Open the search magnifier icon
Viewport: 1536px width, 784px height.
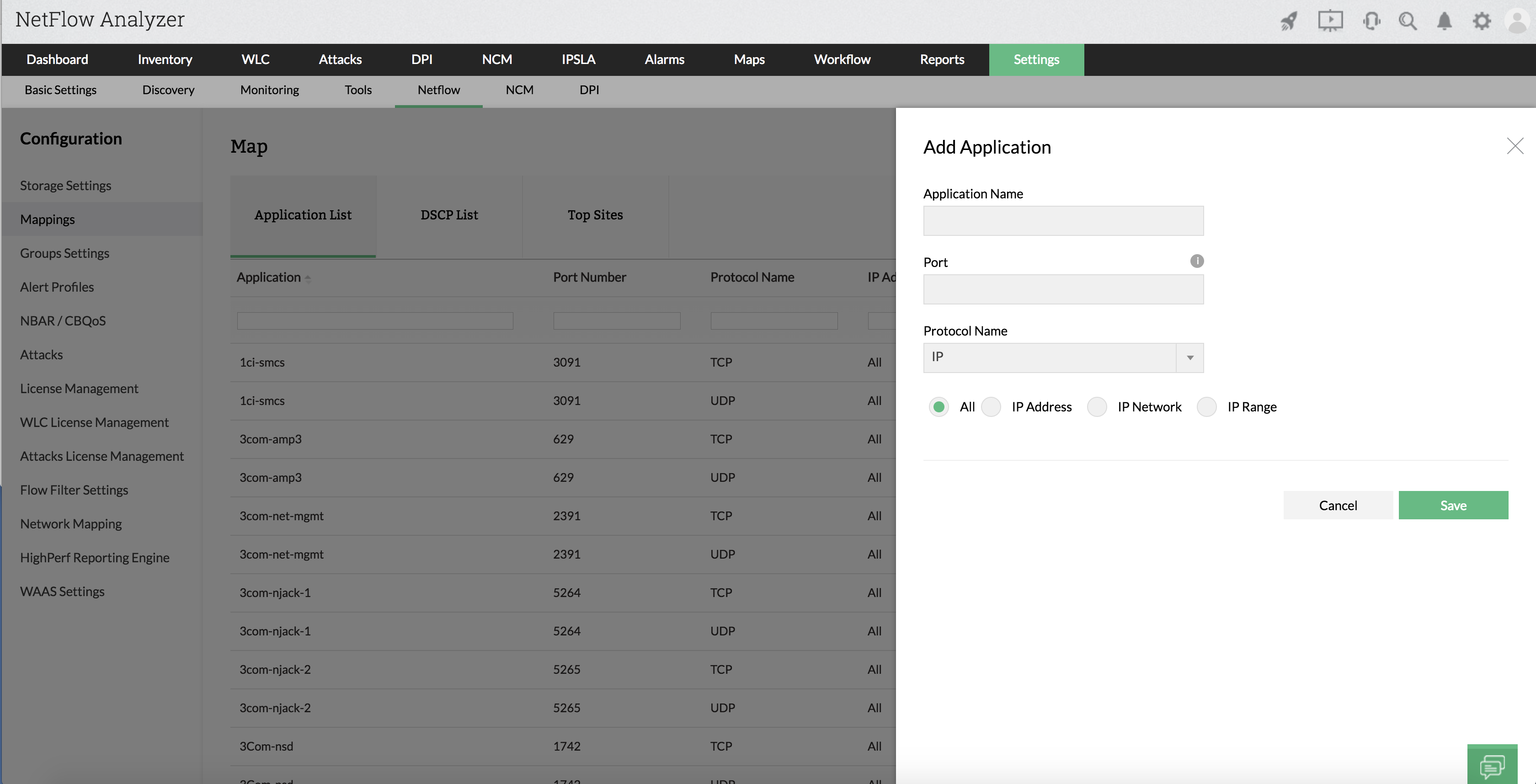(1407, 21)
